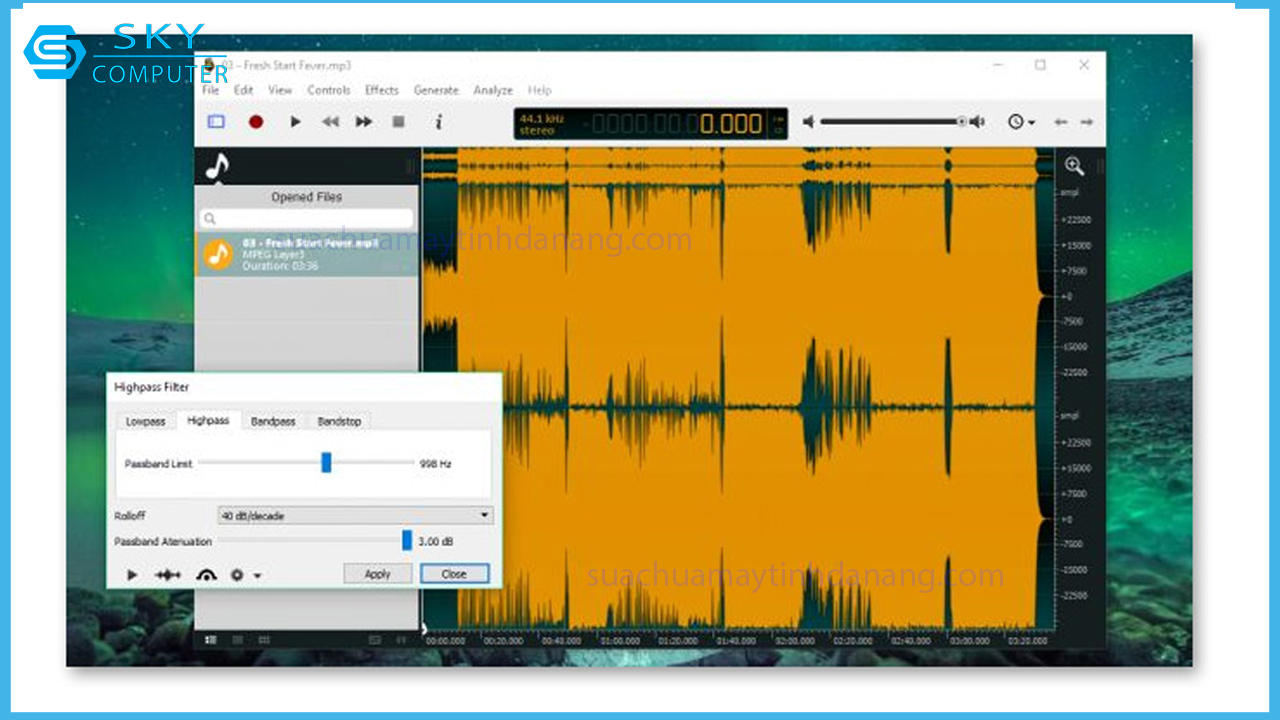Switch to the Bandpass tab
The height and width of the screenshot is (720, 1280).
(273, 421)
